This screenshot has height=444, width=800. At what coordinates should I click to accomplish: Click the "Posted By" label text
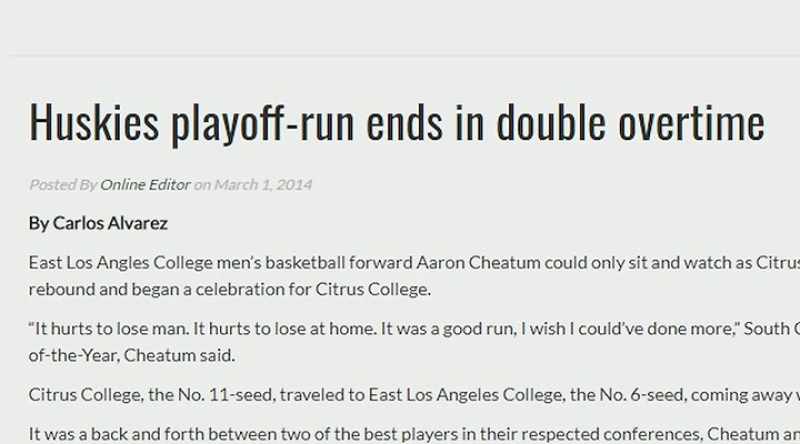pos(63,185)
